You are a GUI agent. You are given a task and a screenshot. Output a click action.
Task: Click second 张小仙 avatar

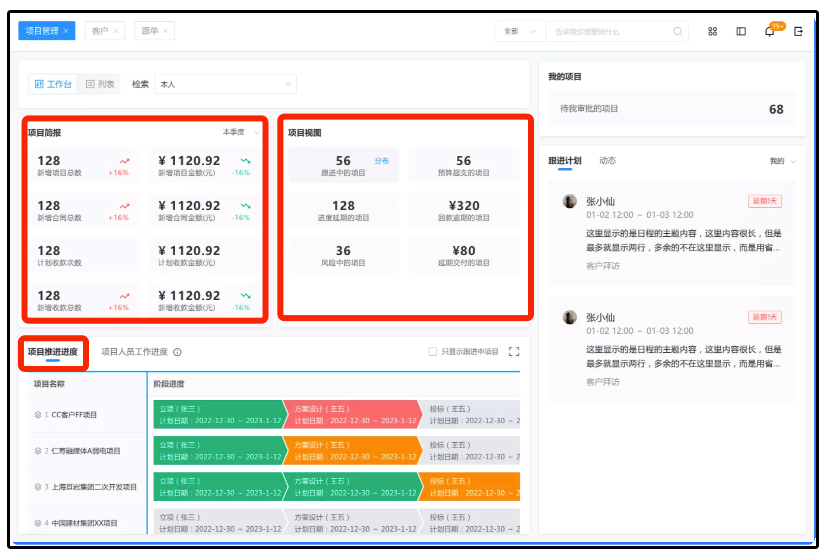tap(570, 317)
